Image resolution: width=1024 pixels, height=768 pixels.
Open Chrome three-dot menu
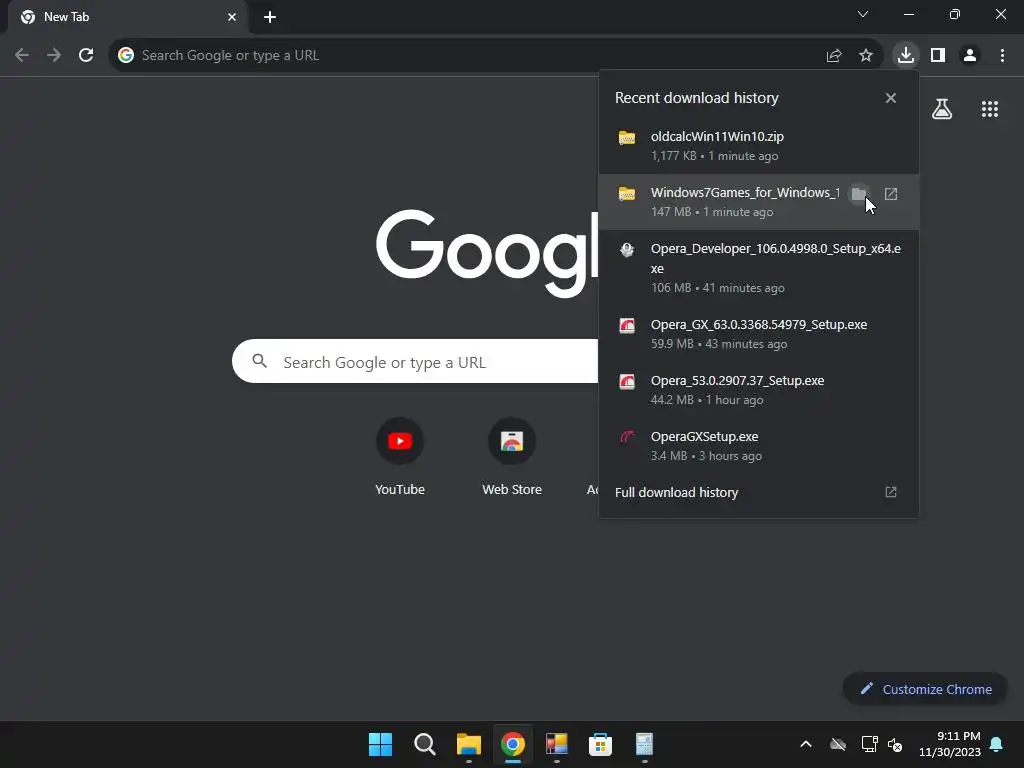pos(1002,55)
